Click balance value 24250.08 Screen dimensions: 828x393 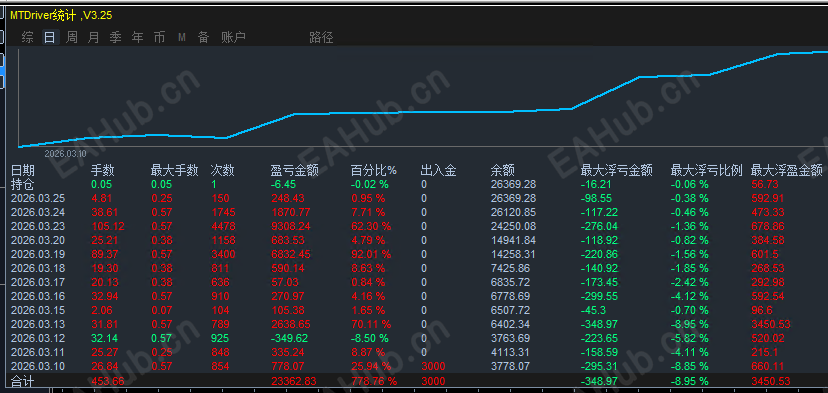pyautogui.click(x=513, y=227)
